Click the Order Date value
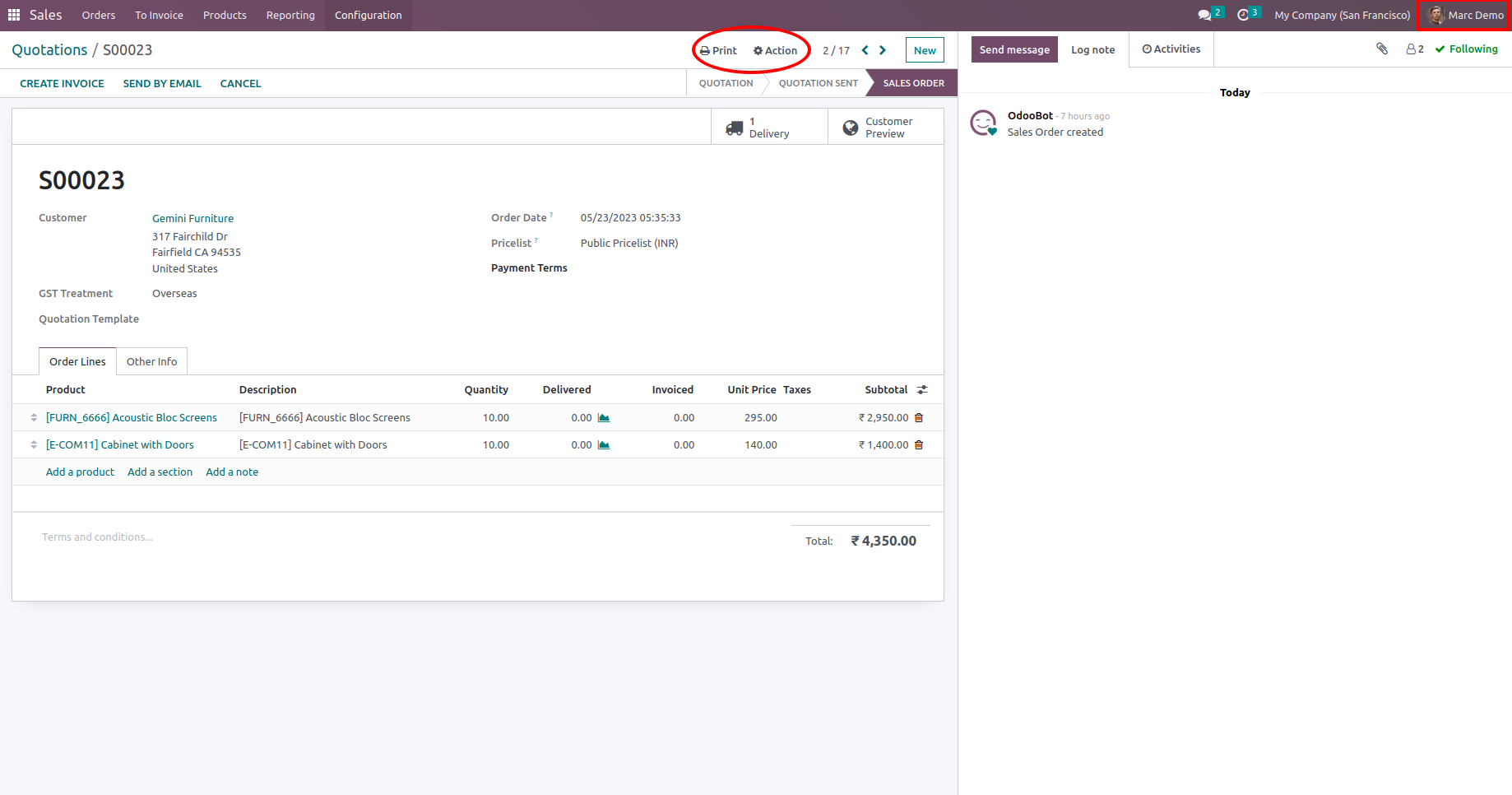The height and width of the screenshot is (795, 1512). (631, 218)
